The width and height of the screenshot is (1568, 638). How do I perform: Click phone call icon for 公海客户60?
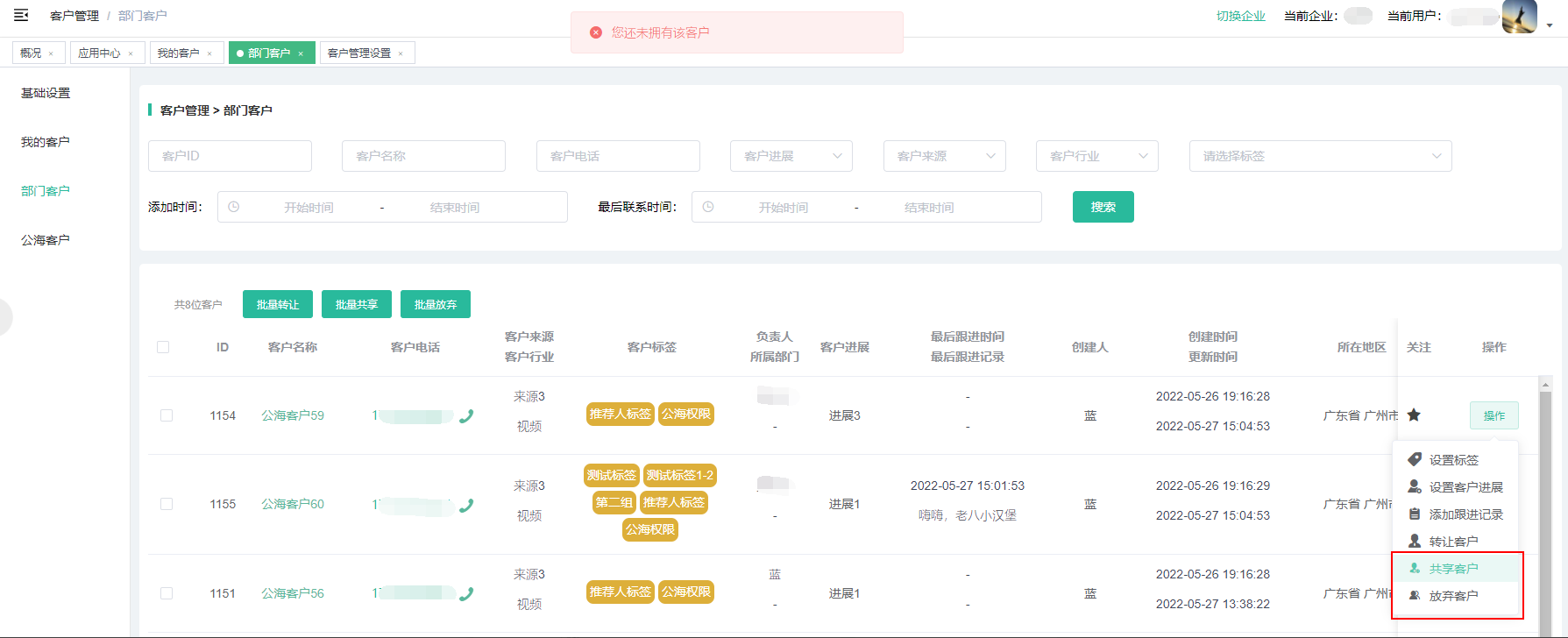coord(466,505)
